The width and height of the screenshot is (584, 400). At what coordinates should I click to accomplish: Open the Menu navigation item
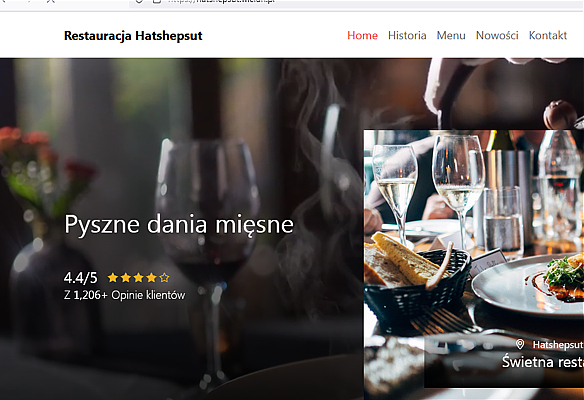451,35
